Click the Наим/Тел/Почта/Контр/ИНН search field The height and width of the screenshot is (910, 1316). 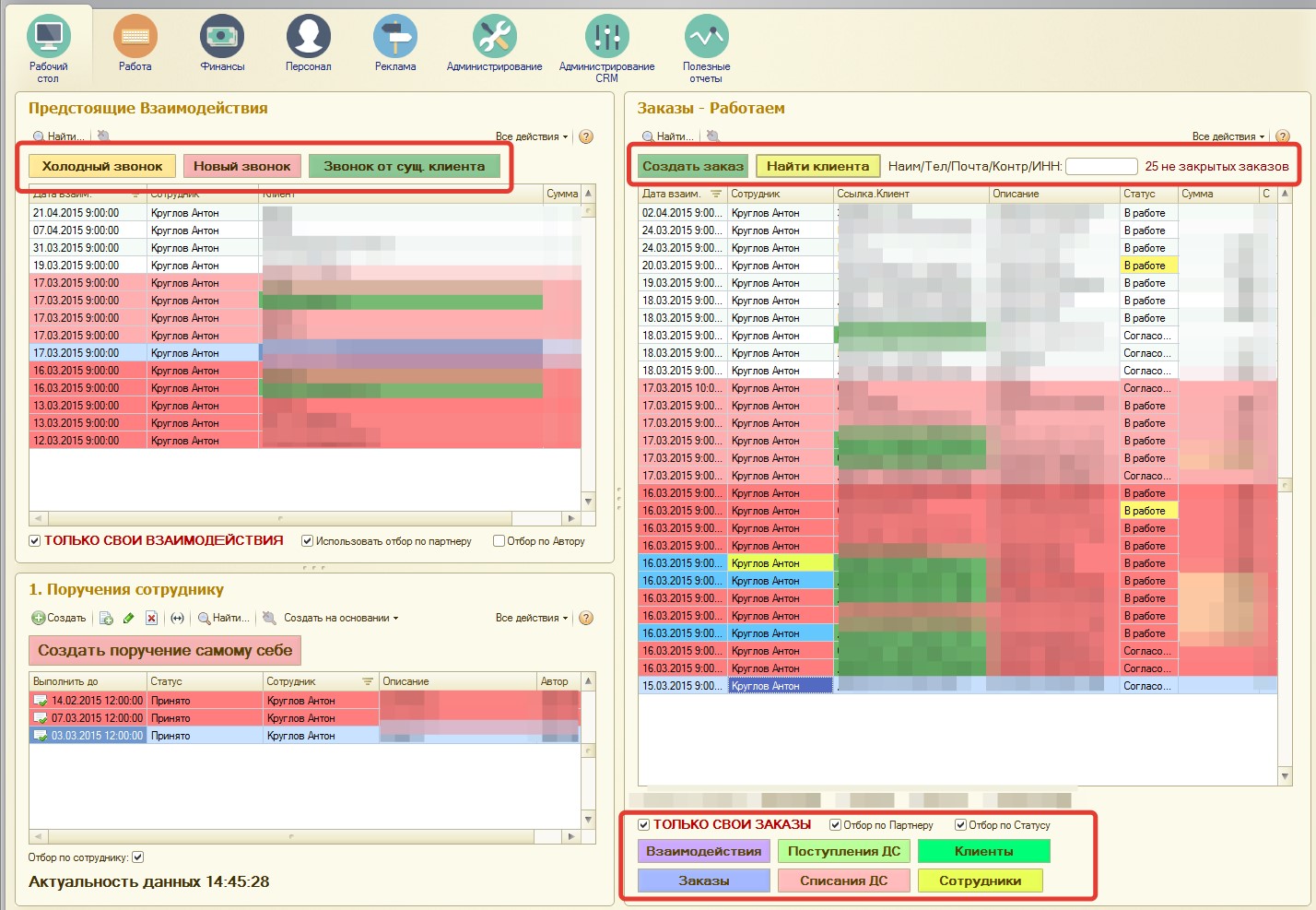point(1101,167)
